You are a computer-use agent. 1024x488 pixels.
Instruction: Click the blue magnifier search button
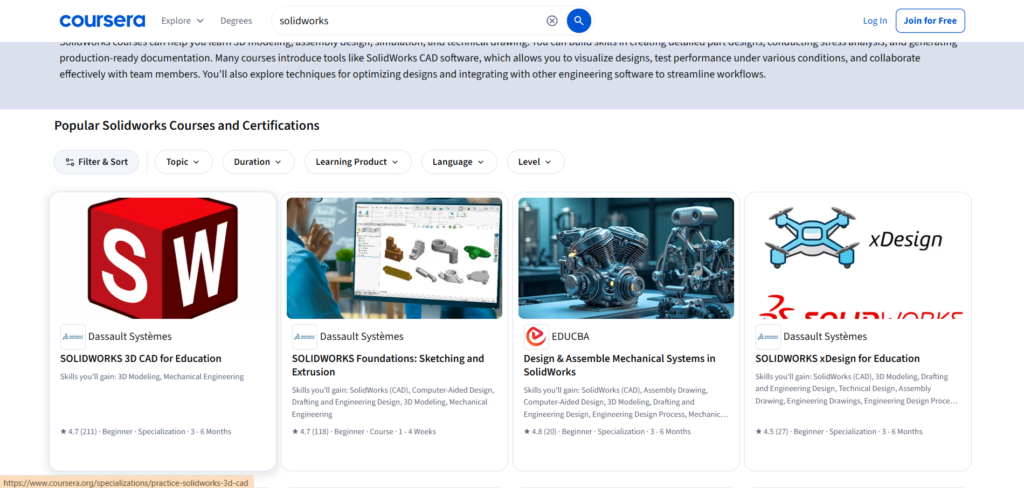[579, 21]
